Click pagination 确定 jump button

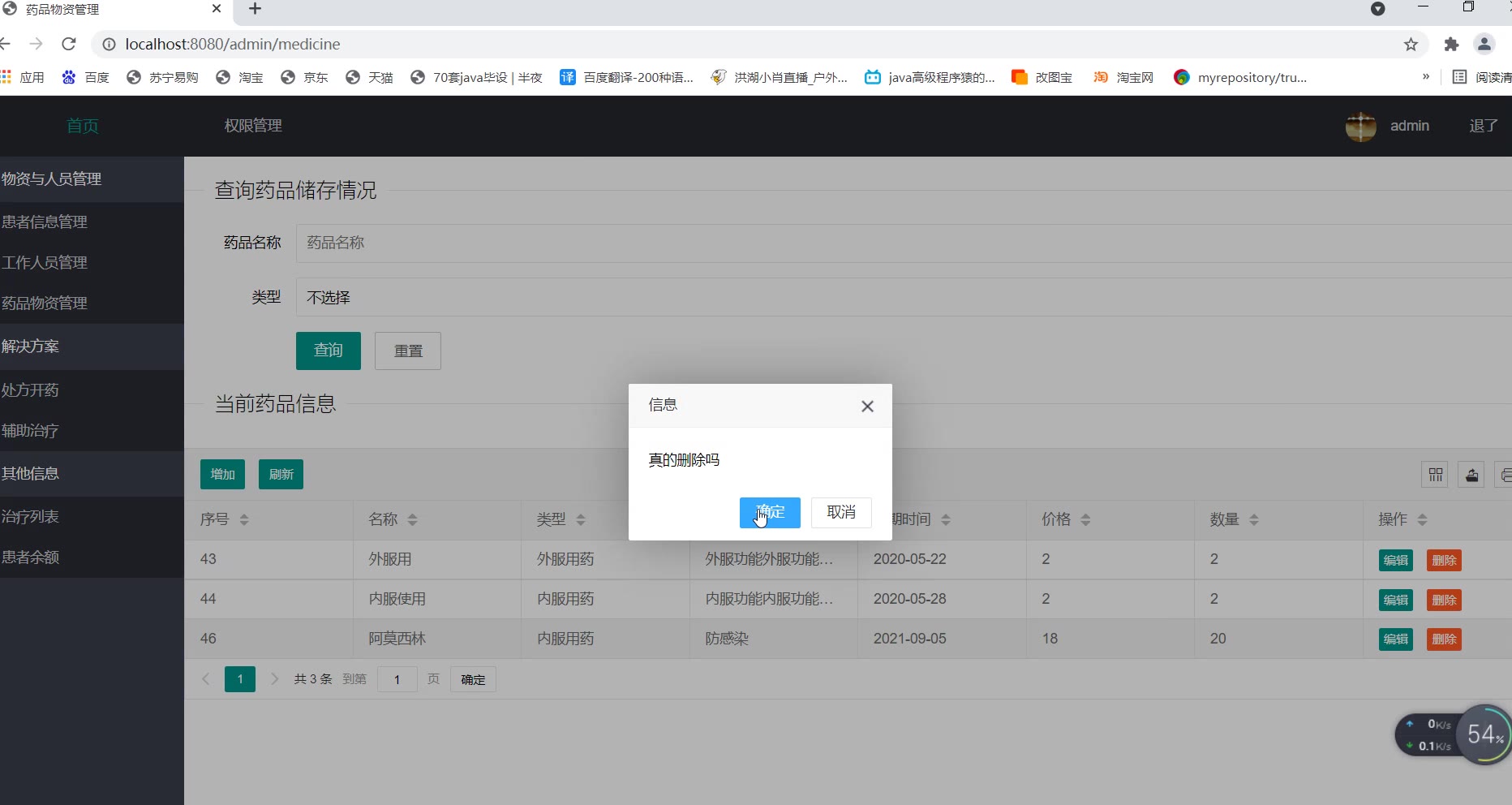(x=473, y=679)
